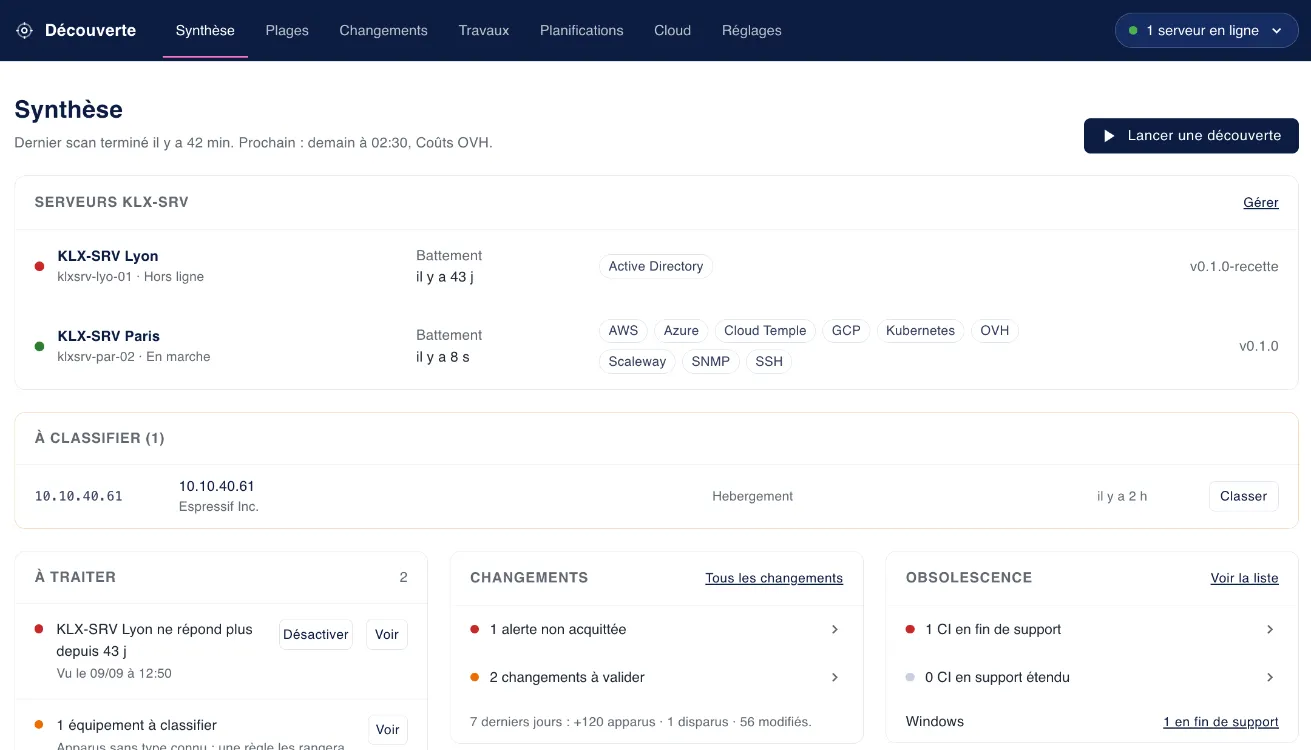Click the Lancer une découverte button

pyautogui.click(x=1191, y=136)
